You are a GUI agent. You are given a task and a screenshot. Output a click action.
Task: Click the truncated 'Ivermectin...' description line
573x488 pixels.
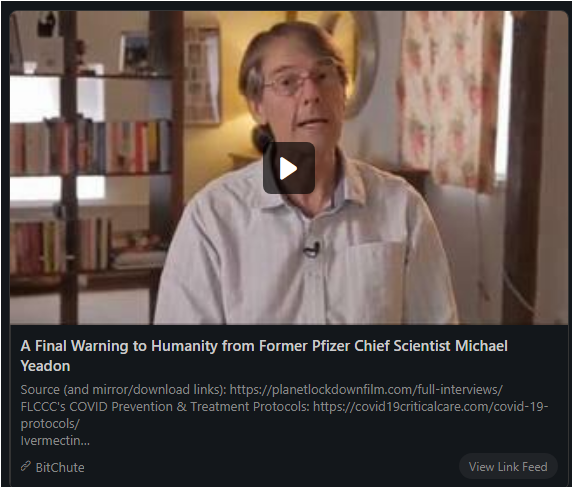tap(55, 440)
